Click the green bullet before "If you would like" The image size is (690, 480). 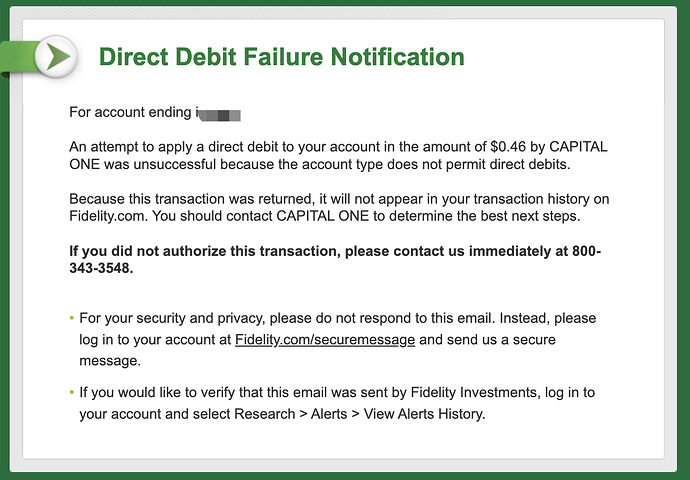click(x=72, y=393)
